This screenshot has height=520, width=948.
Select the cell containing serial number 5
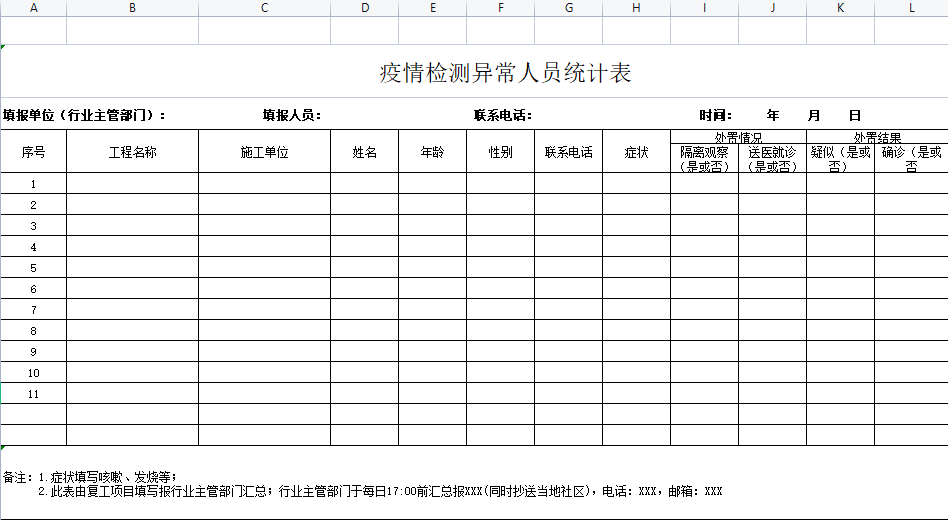(x=33, y=268)
